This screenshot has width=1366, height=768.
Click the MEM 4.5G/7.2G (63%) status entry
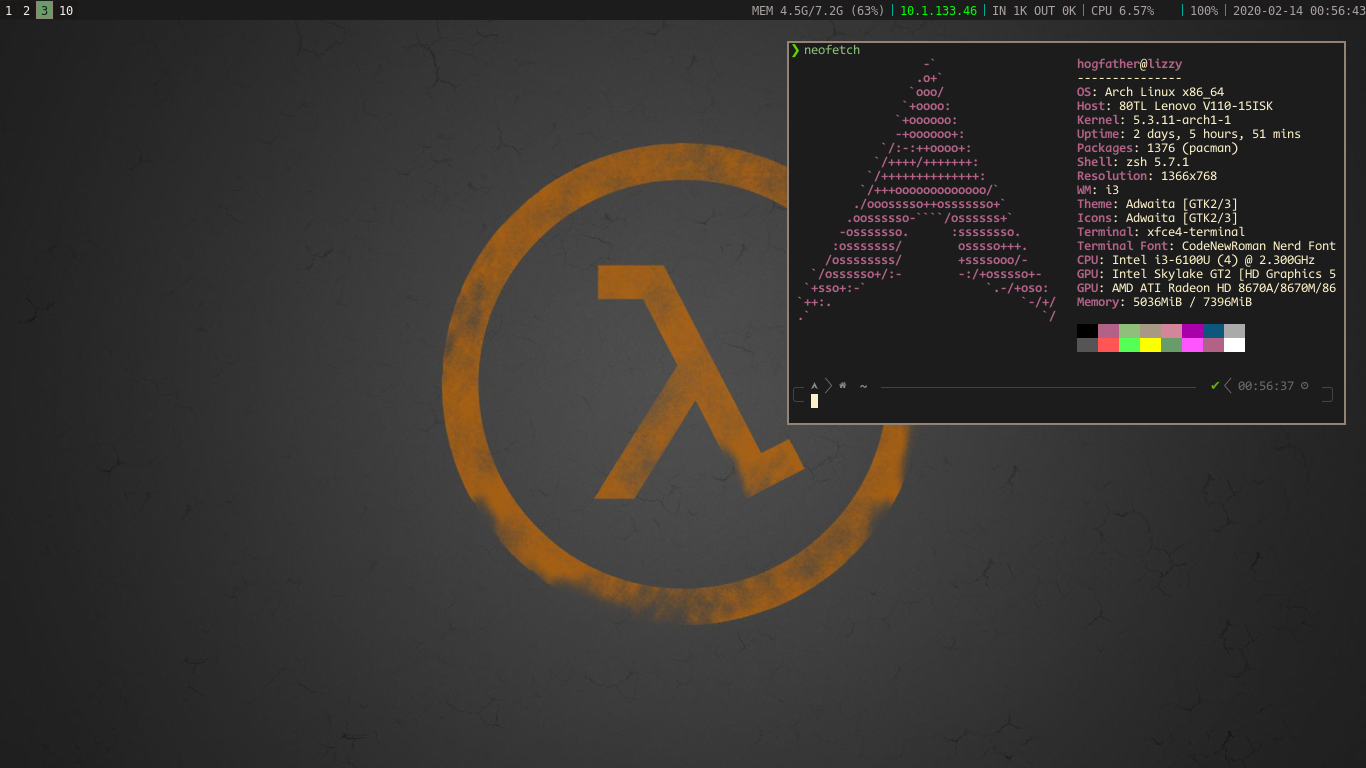pyautogui.click(x=818, y=11)
